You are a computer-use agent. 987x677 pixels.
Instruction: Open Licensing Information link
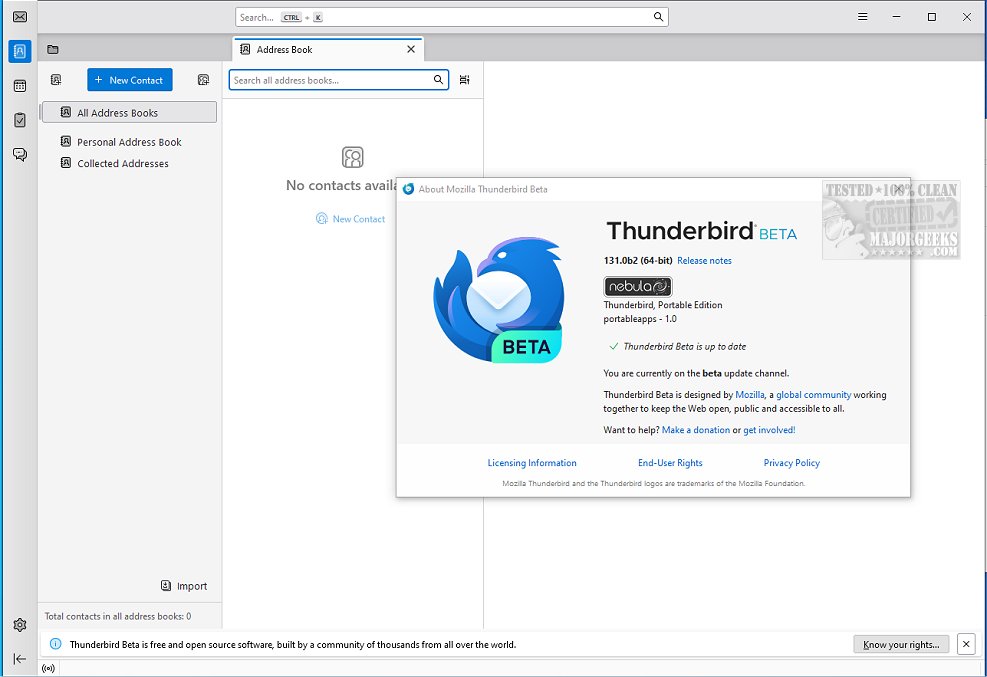[x=532, y=463]
